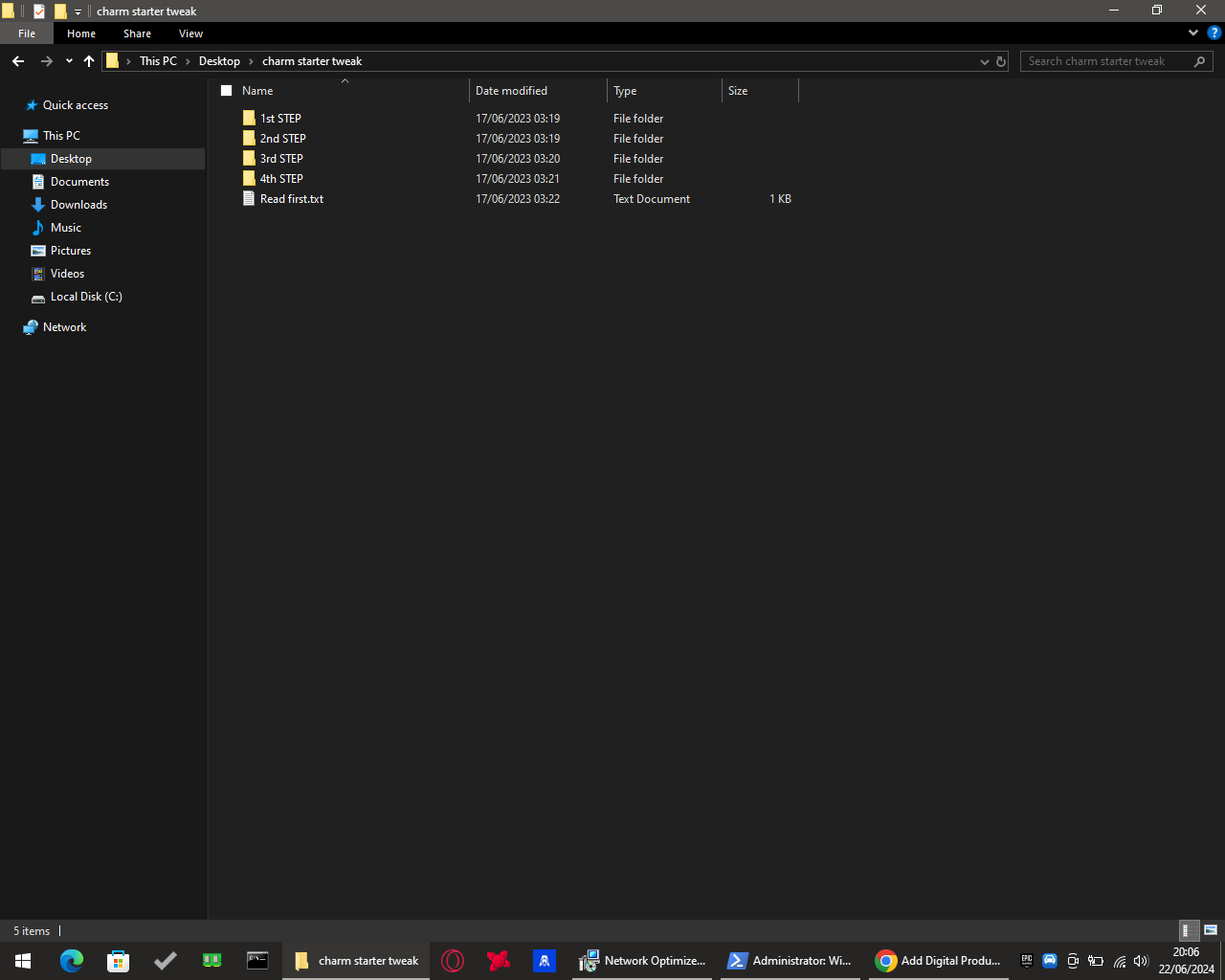Open Quick access in the navigation pane
The width and height of the screenshot is (1225, 980).
coord(76,105)
